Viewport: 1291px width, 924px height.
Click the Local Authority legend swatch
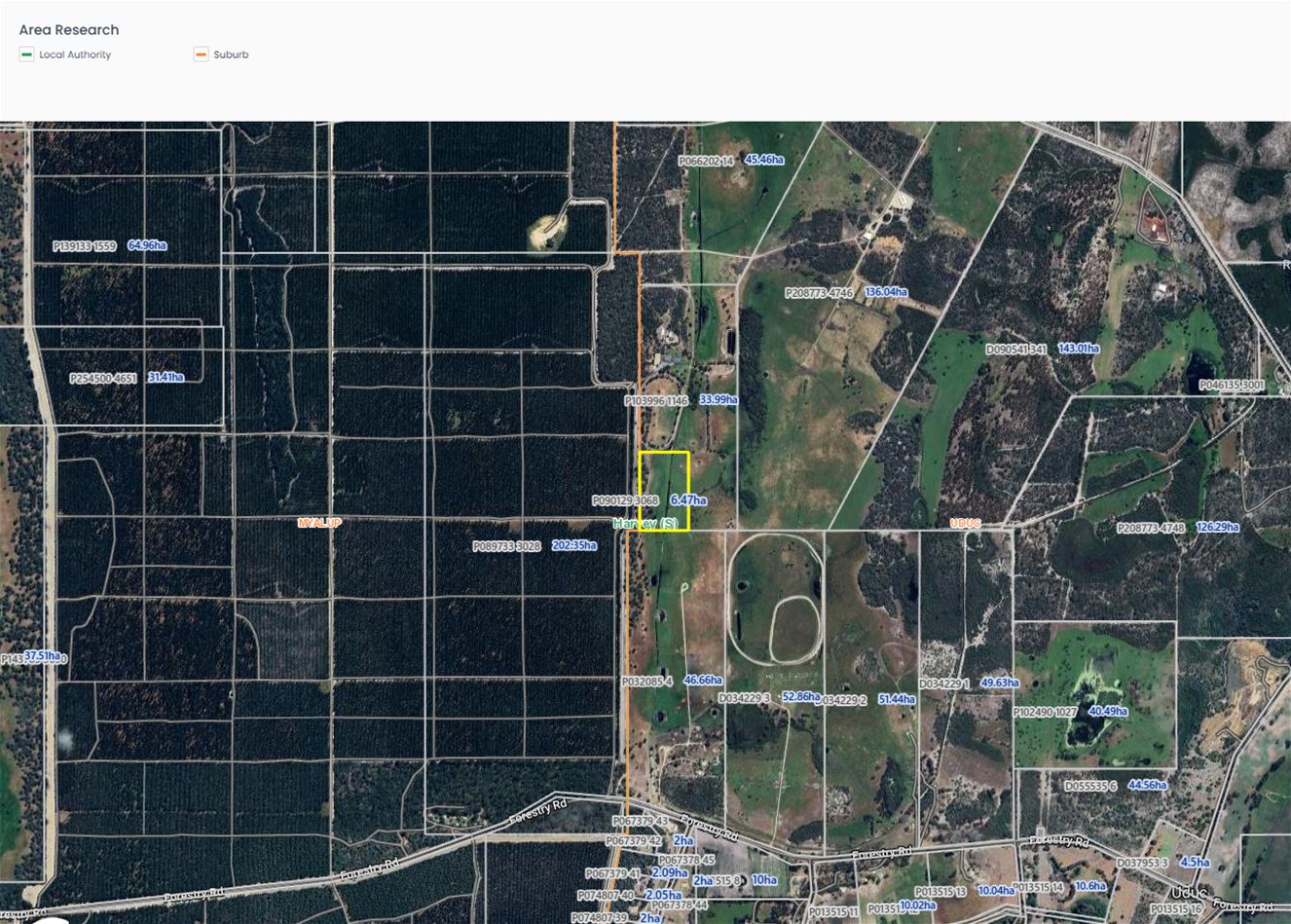pyautogui.click(x=25, y=55)
